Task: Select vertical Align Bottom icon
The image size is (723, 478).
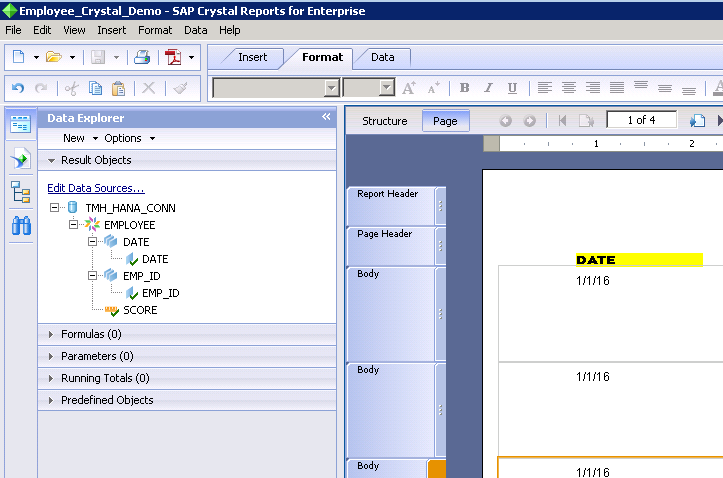Action: [x=689, y=90]
